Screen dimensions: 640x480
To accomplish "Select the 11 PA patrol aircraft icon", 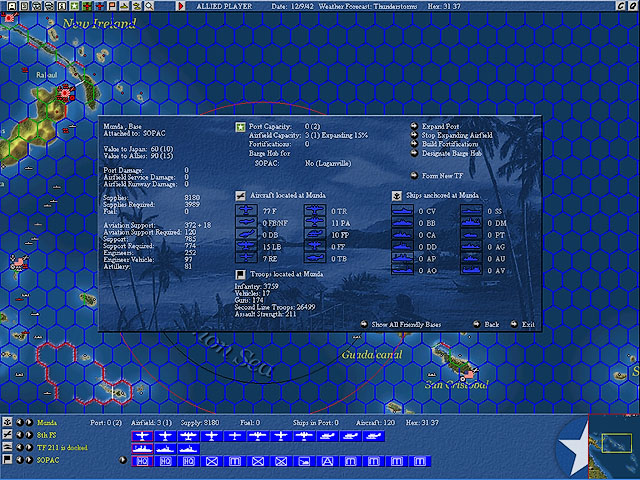I will tap(315, 223).
